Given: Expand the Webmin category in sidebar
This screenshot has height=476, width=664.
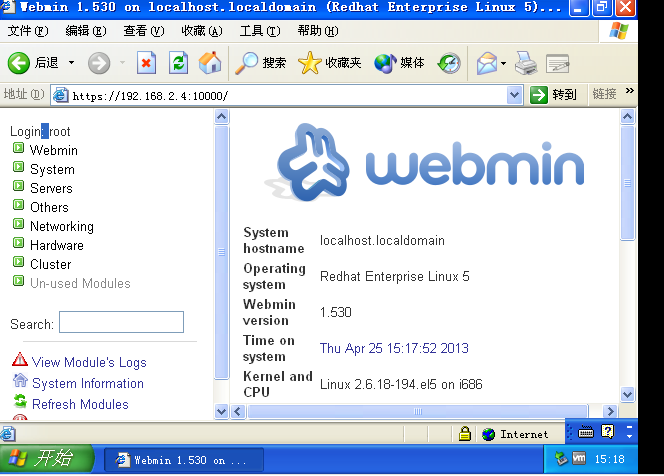Looking at the screenshot, I should [18, 148].
